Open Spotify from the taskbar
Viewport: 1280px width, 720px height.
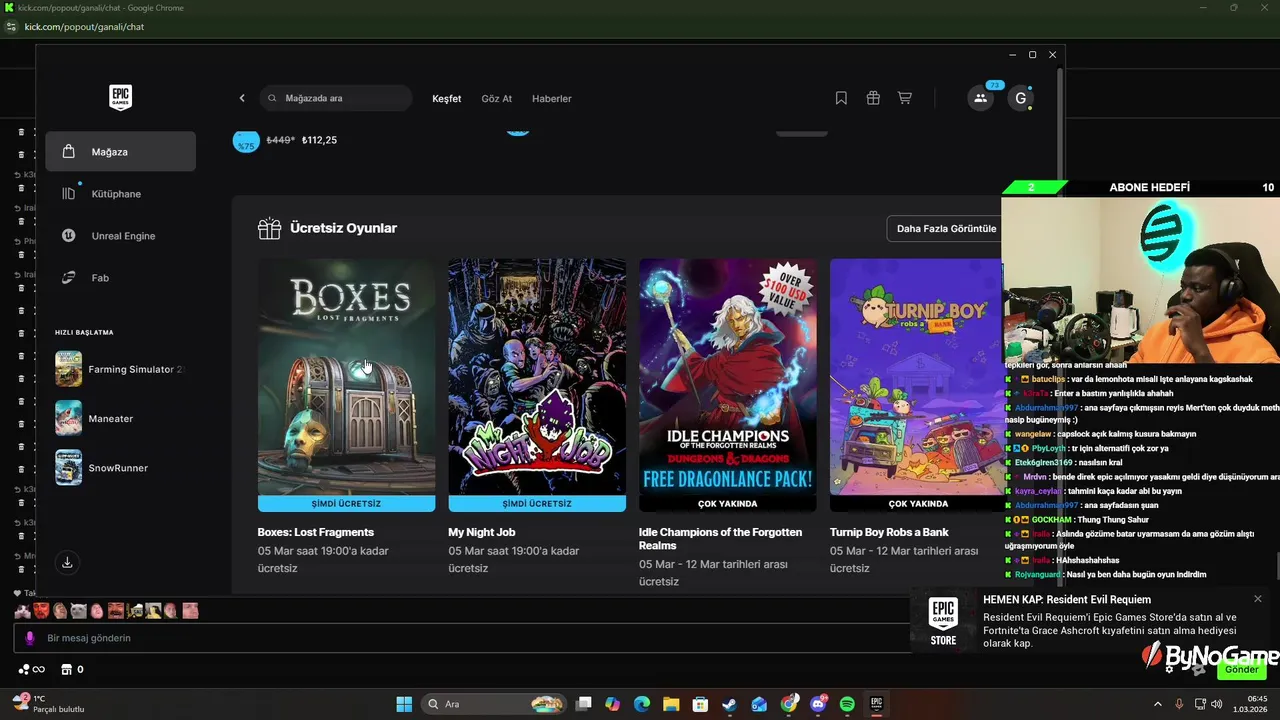click(x=847, y=704)
